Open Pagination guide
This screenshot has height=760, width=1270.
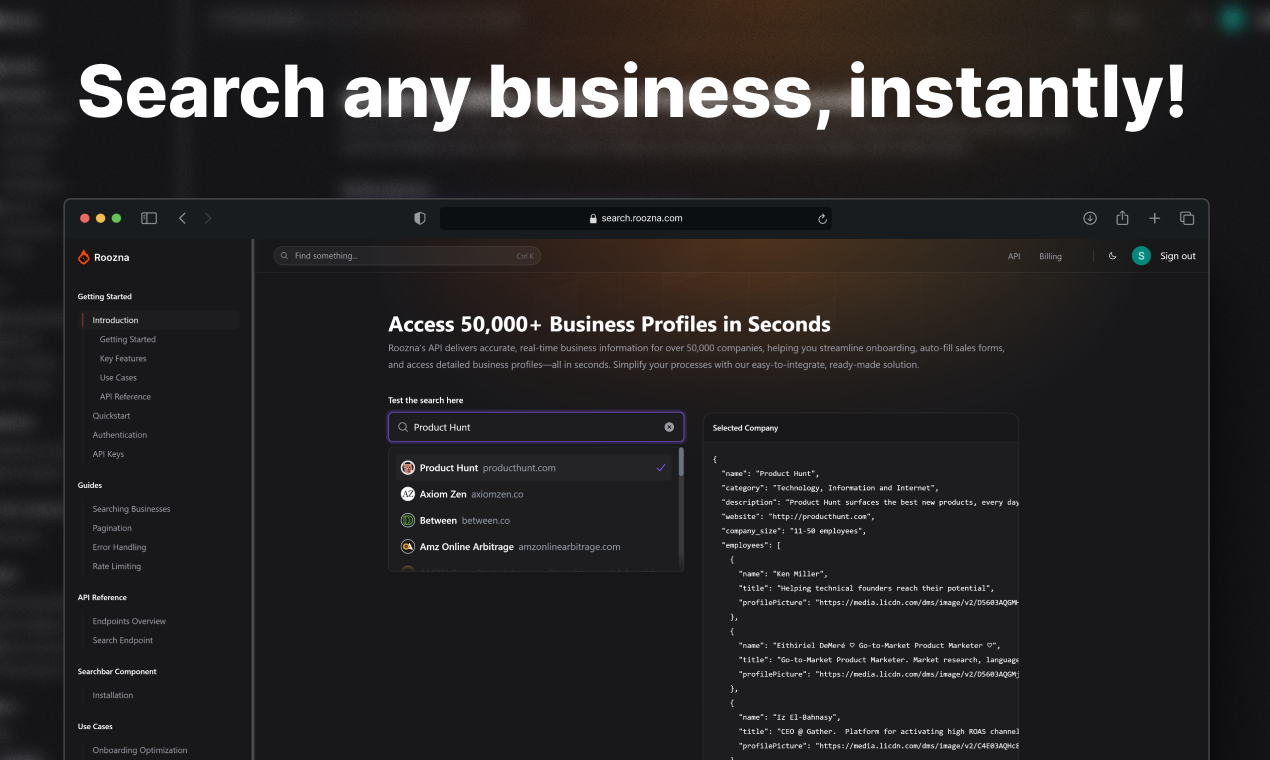coord(112,528)
